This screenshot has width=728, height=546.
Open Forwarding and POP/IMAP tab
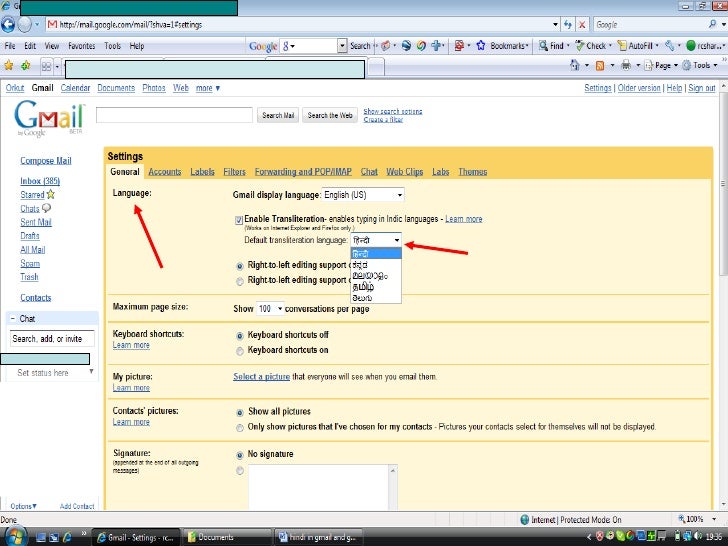click(x=303, y=172)
